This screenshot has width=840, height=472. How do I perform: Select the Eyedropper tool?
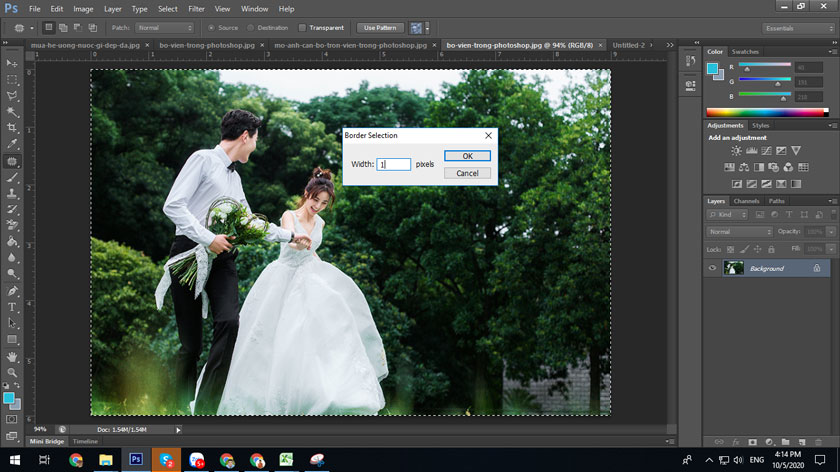tap(12, 144)
